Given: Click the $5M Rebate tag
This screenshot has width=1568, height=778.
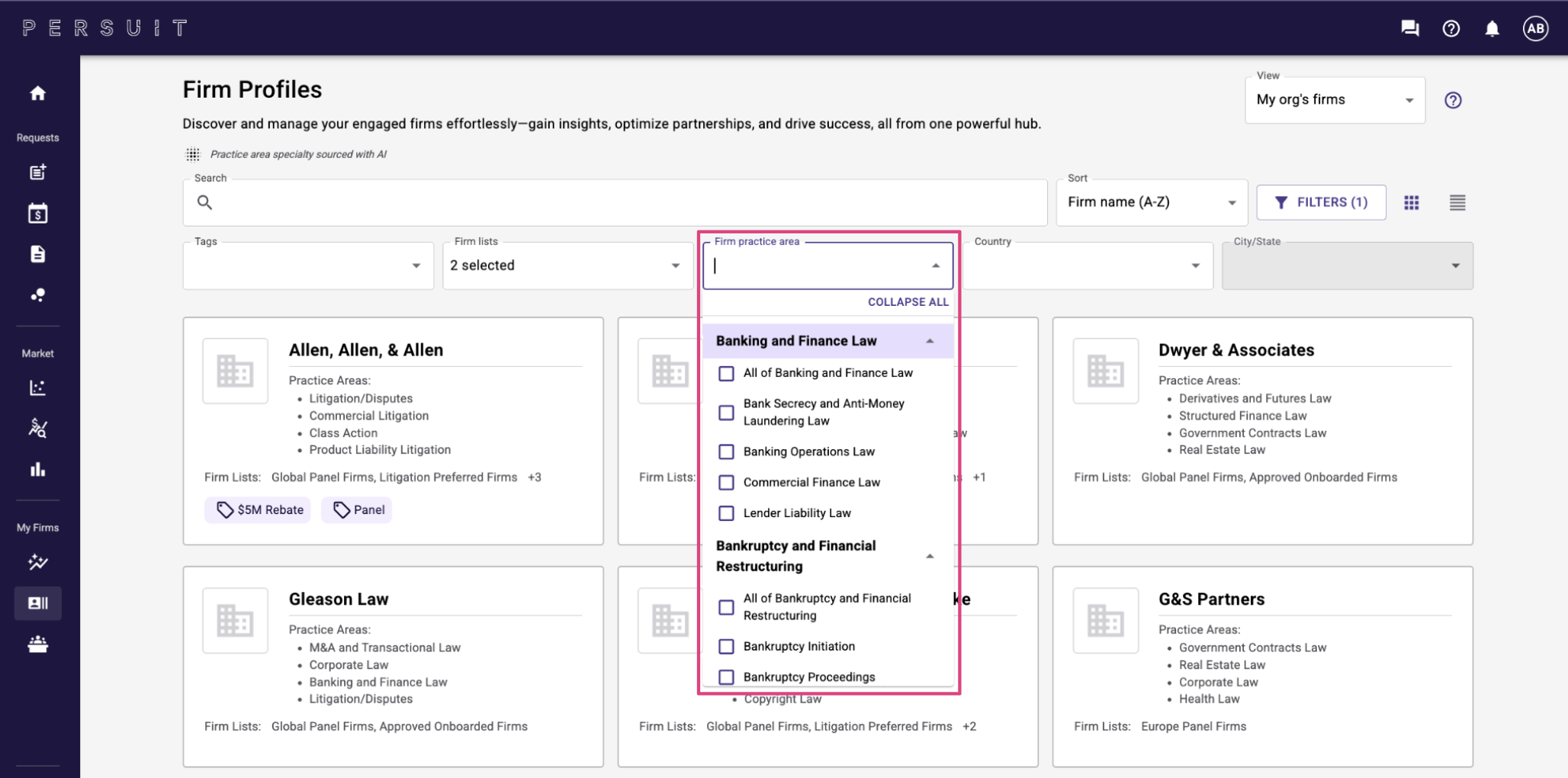Looking at the screenshot, I should [259, 510].
